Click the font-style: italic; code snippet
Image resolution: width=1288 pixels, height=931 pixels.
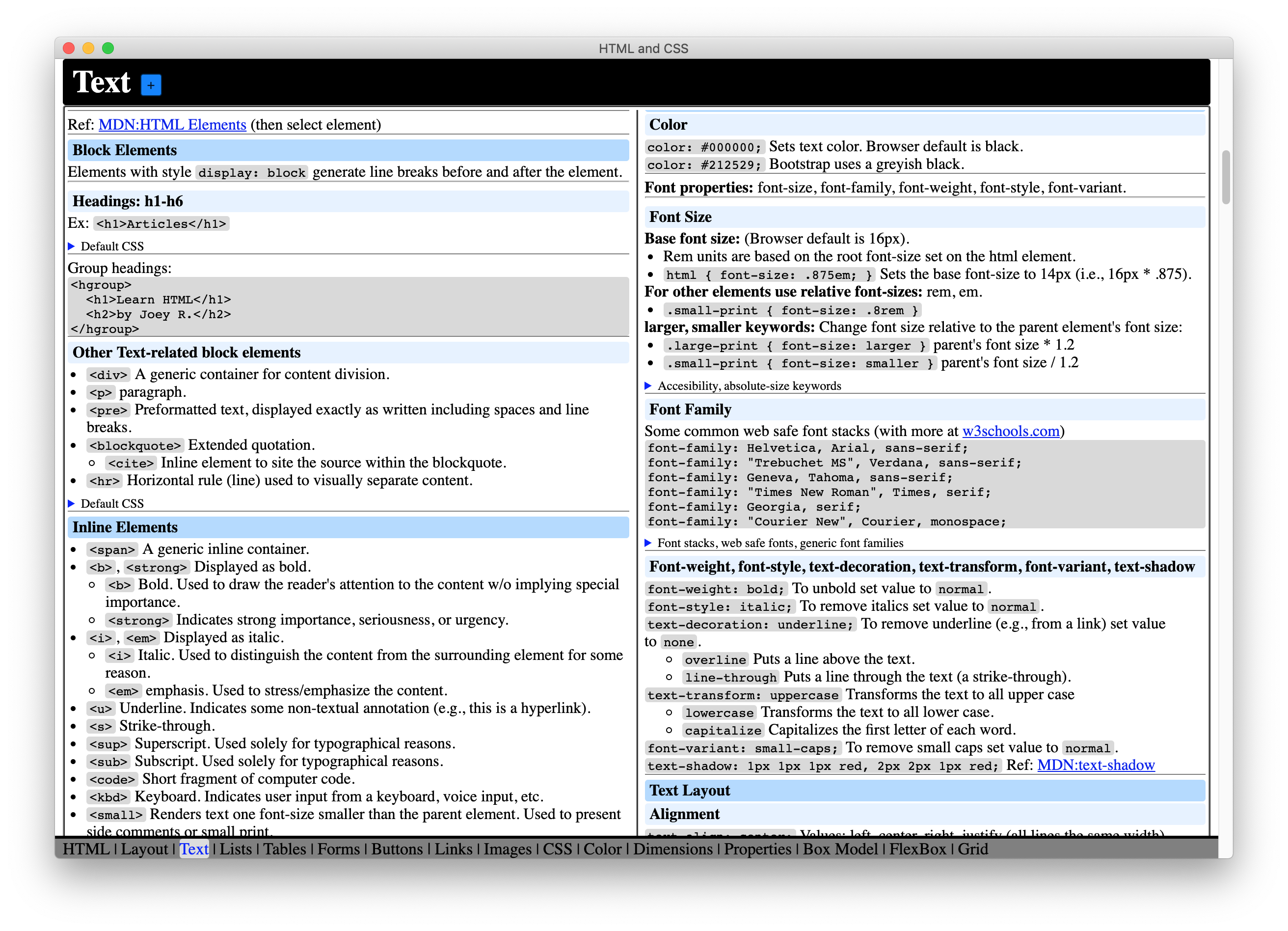(x=720, y=607)
